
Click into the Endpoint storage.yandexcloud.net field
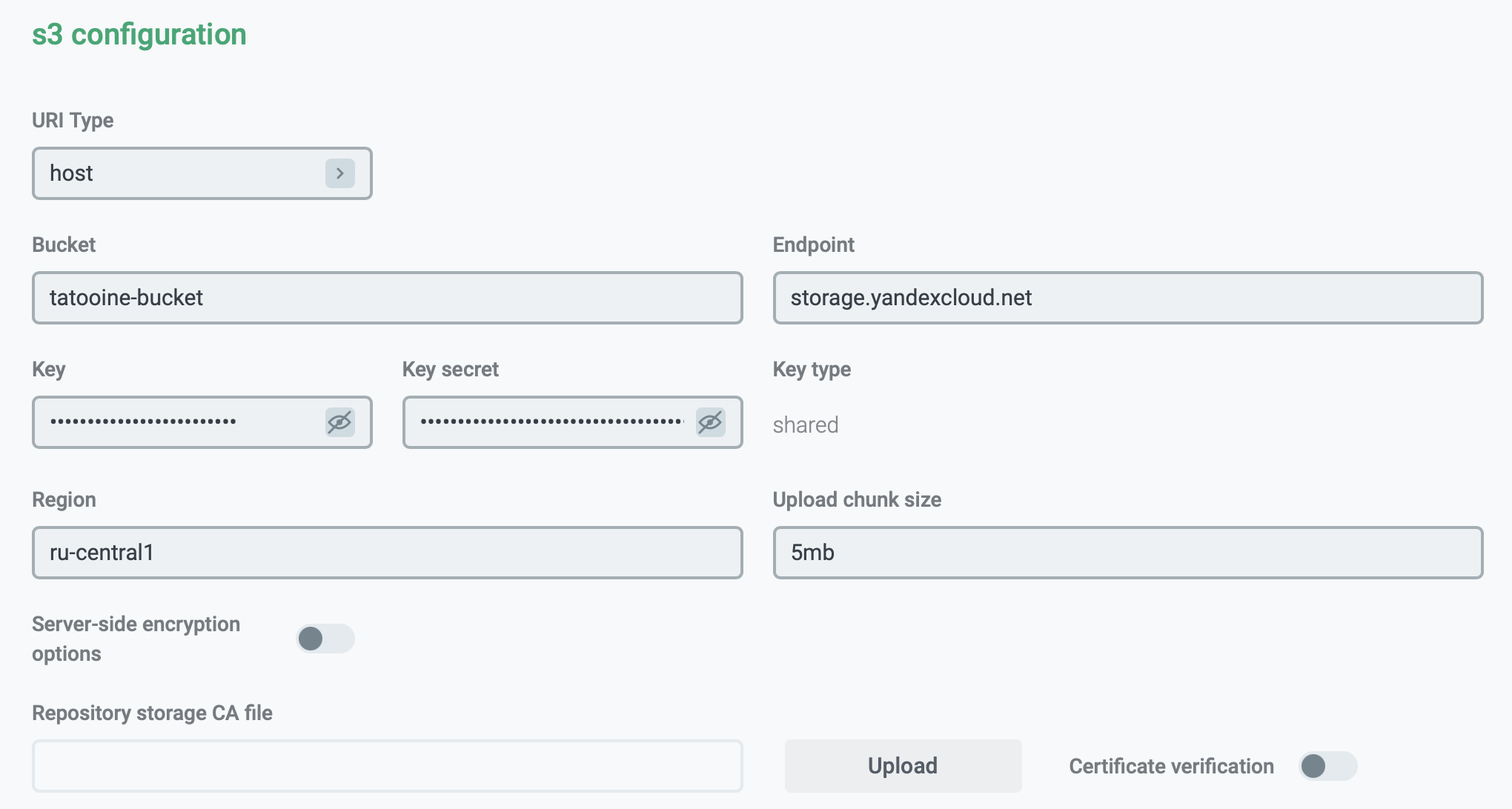pos(1127,298)
